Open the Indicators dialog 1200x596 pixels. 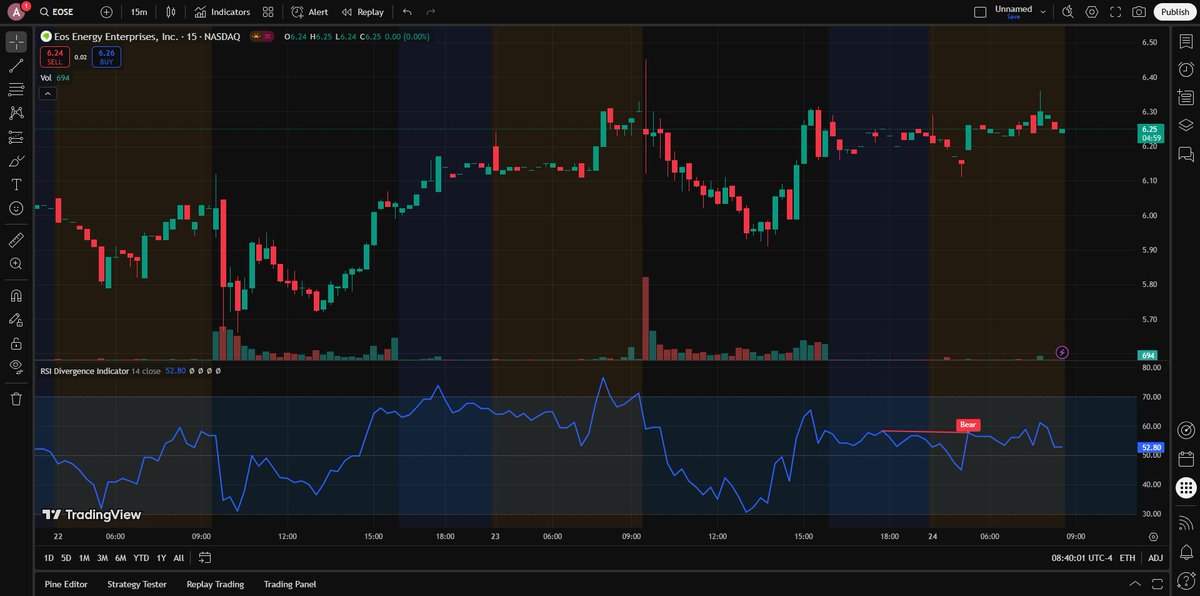coord(222,12)
